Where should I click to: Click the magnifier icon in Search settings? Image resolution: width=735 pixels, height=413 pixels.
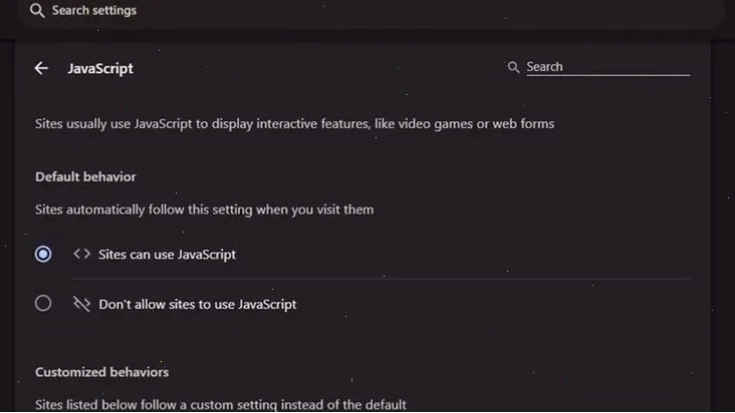click(37, 10)
